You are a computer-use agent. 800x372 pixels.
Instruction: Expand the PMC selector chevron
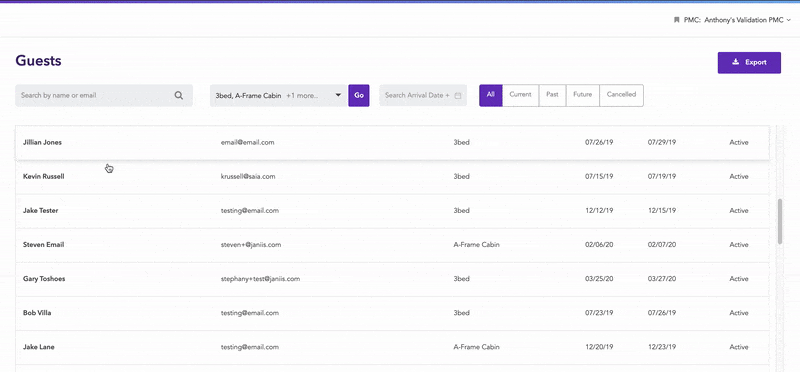pyautogui.click(x=789, y=20)
